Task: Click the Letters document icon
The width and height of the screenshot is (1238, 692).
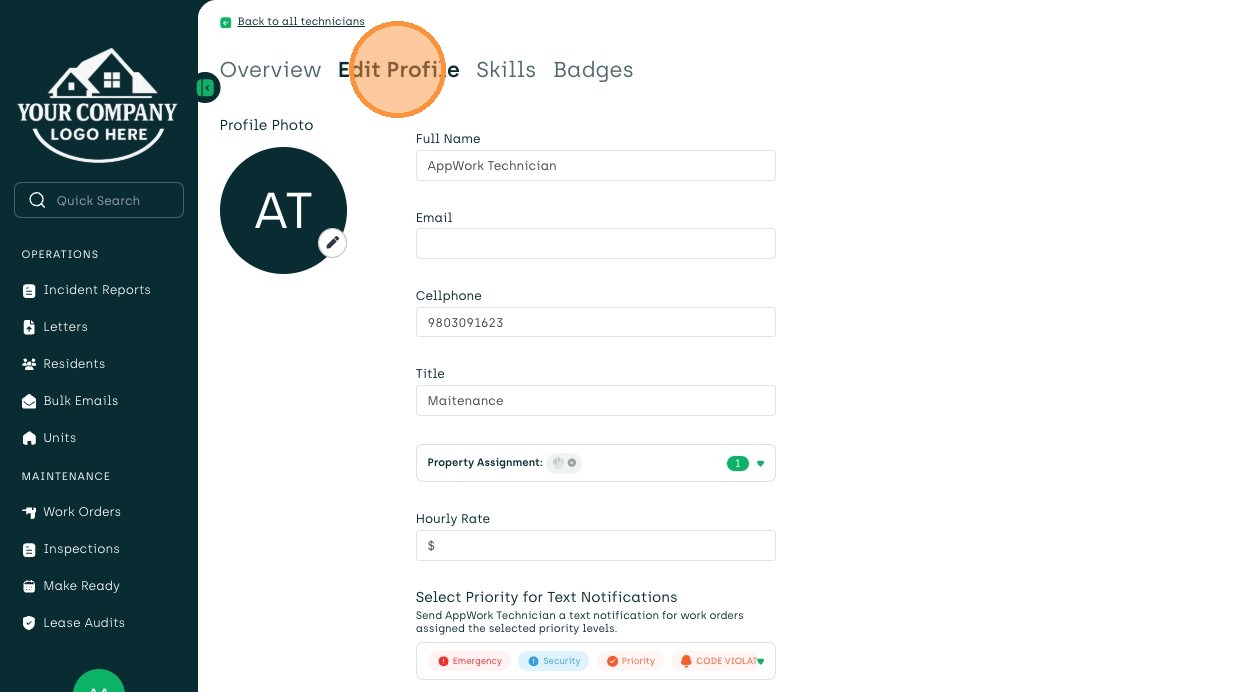Action: click(x=29, y=327)
